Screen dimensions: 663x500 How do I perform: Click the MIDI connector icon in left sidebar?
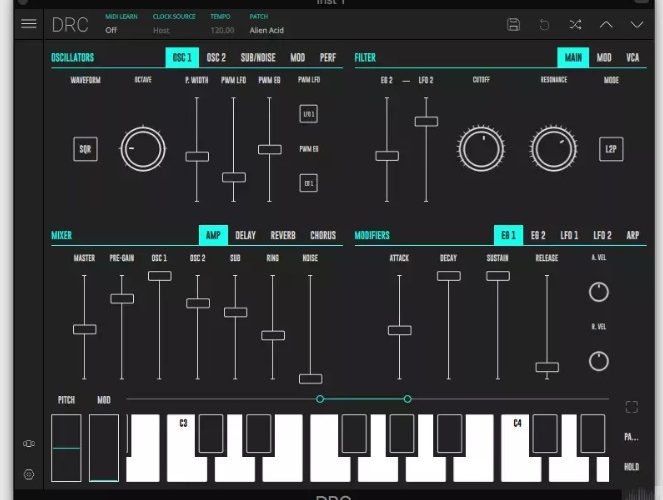pos(29,443)
